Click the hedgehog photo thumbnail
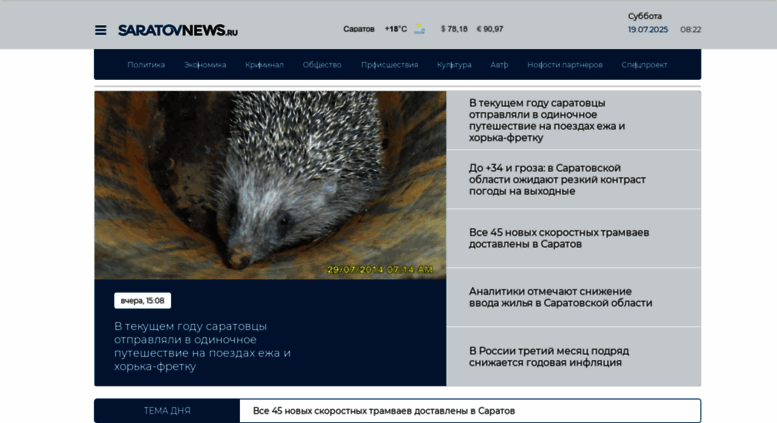Image resolution: width=777 pixels, height=423 pixels. [270, 185]
